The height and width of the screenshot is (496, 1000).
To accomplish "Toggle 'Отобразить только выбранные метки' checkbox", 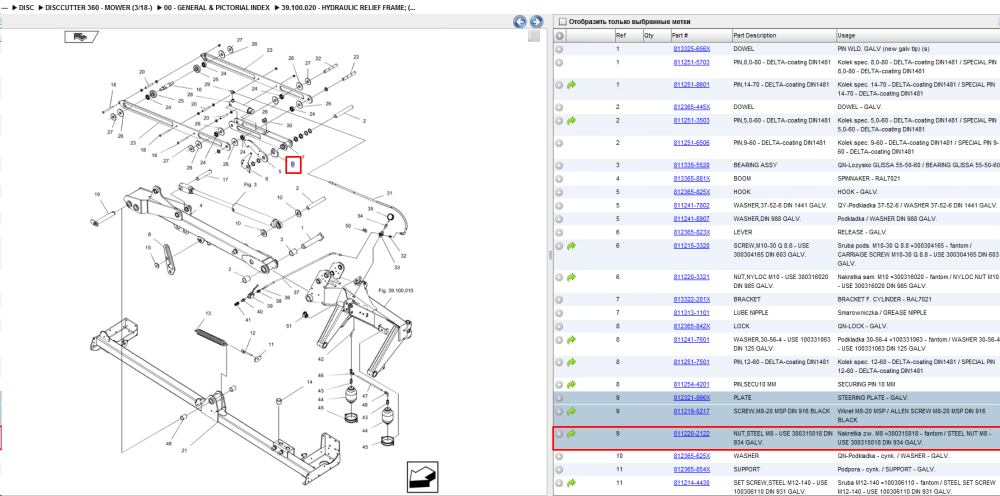I will pos(562,22).
